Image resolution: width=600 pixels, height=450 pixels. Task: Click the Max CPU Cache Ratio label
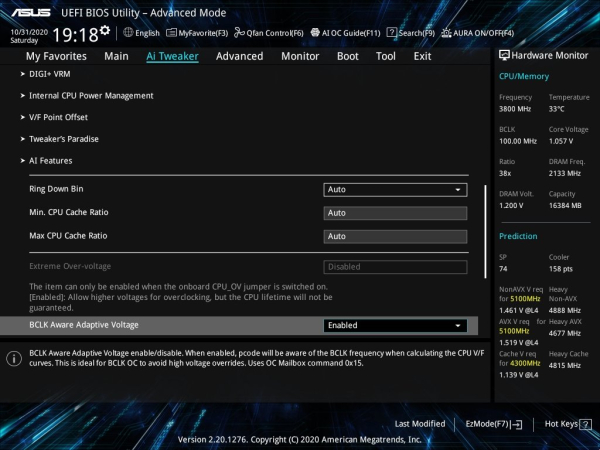(x=68, y=236)
